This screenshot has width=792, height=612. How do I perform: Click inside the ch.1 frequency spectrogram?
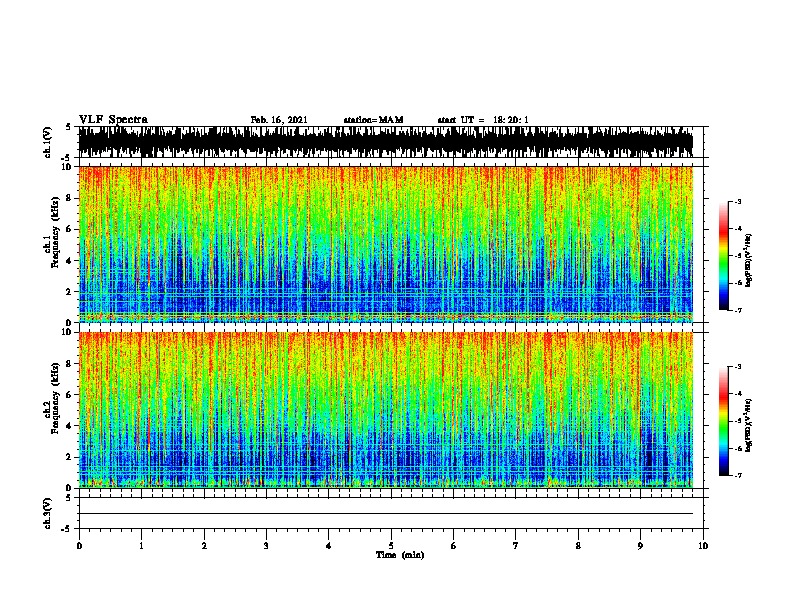click(x=386, y=244)
